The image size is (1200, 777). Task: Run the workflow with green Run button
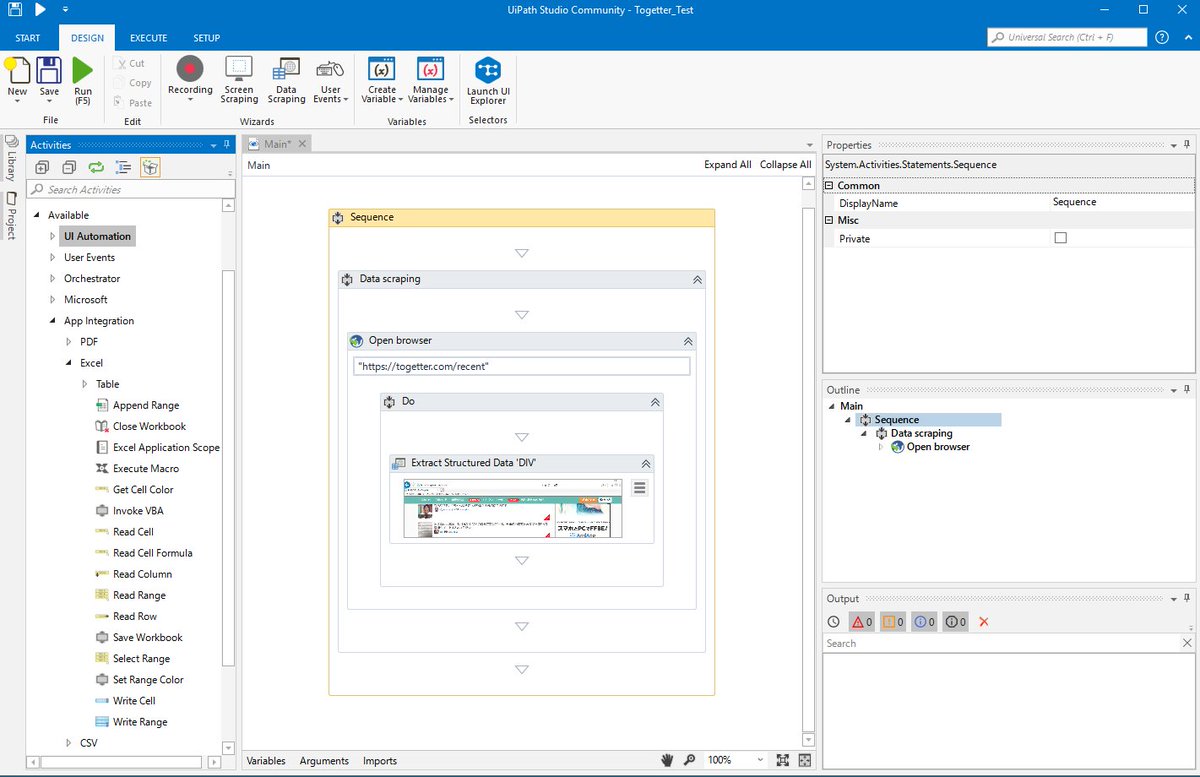pyautogui.click(x=83, y=70)
